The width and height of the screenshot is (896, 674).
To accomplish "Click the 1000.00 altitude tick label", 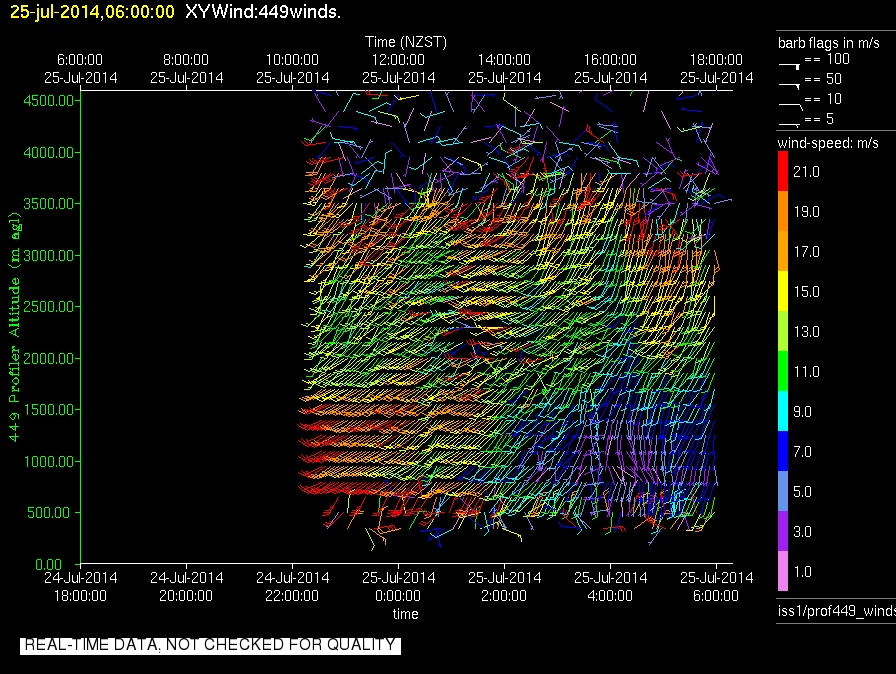I will coord(49,461).
